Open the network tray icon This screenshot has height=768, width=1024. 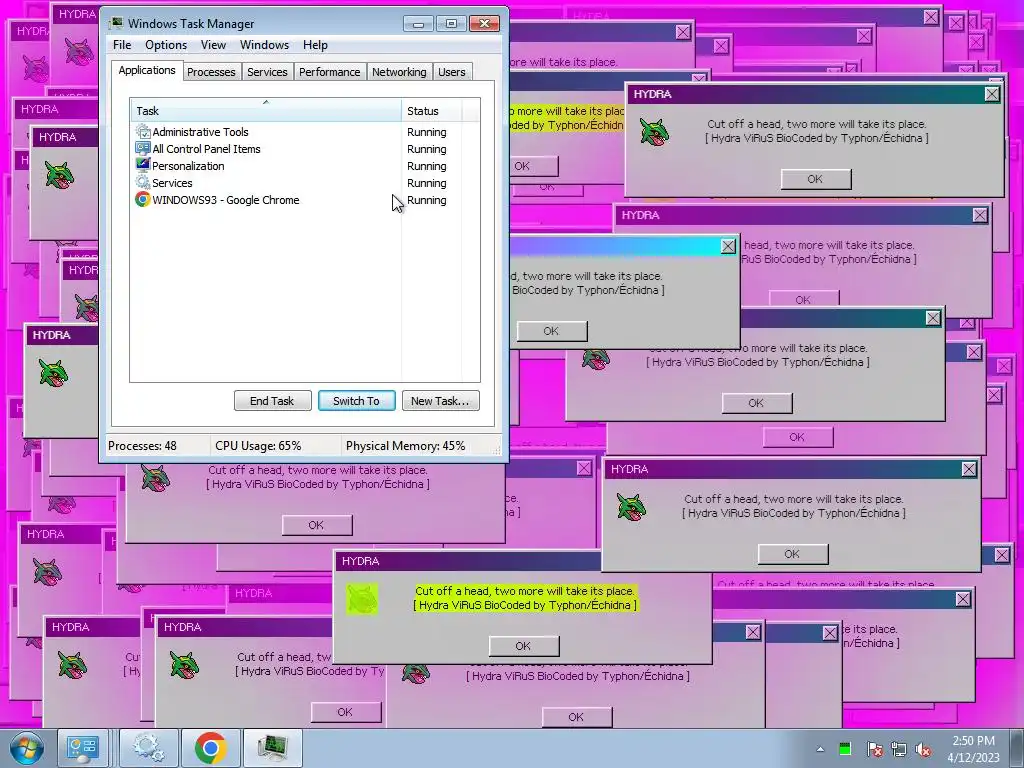tap(899, 749)
